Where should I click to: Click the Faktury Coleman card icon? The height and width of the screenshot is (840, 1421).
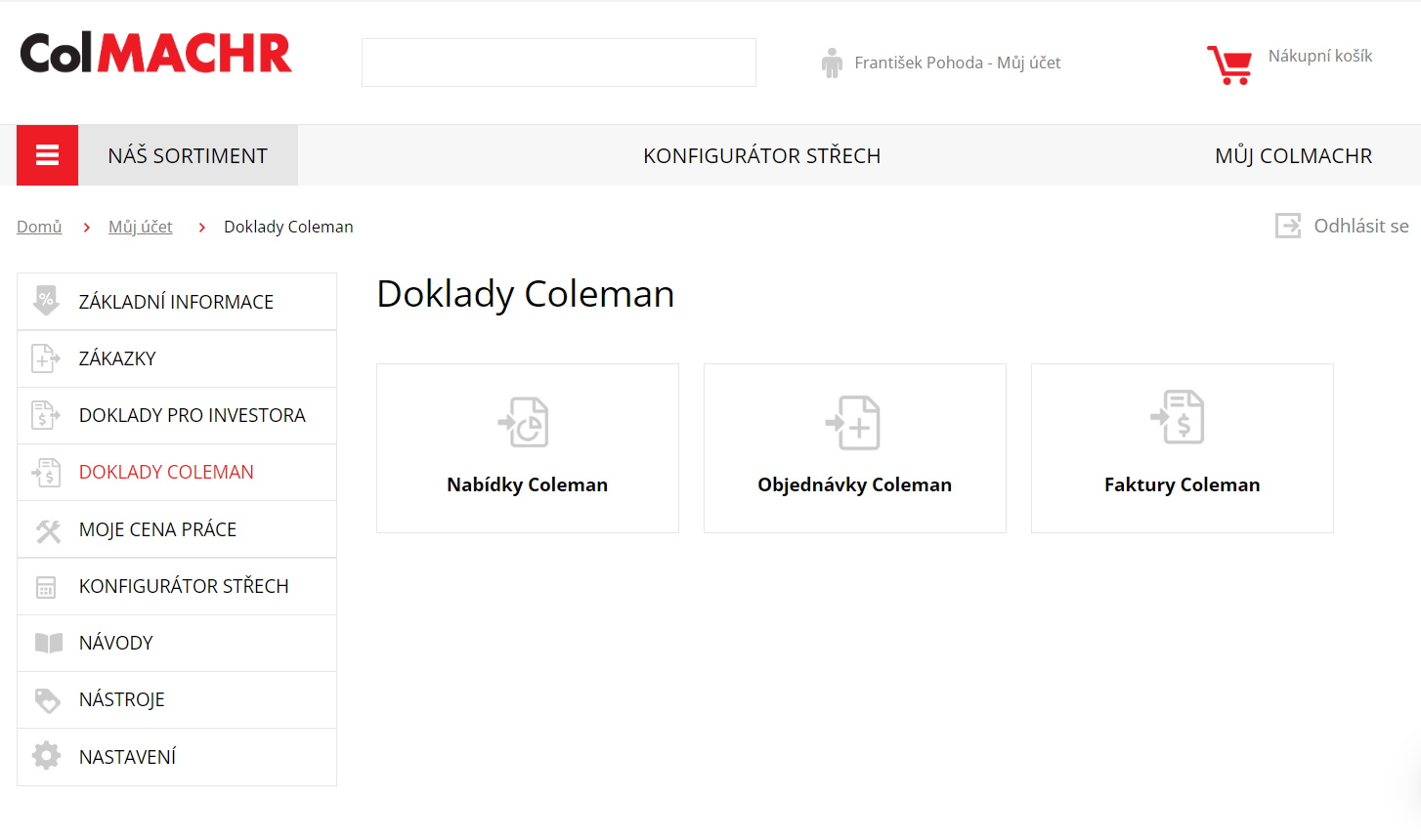pyautogui.click(x=1178, y=417)
